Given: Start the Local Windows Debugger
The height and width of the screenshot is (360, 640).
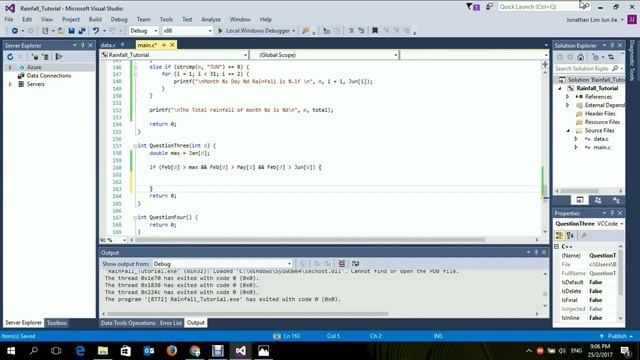Looking at the screenshot, I should (x=256, y=31).
